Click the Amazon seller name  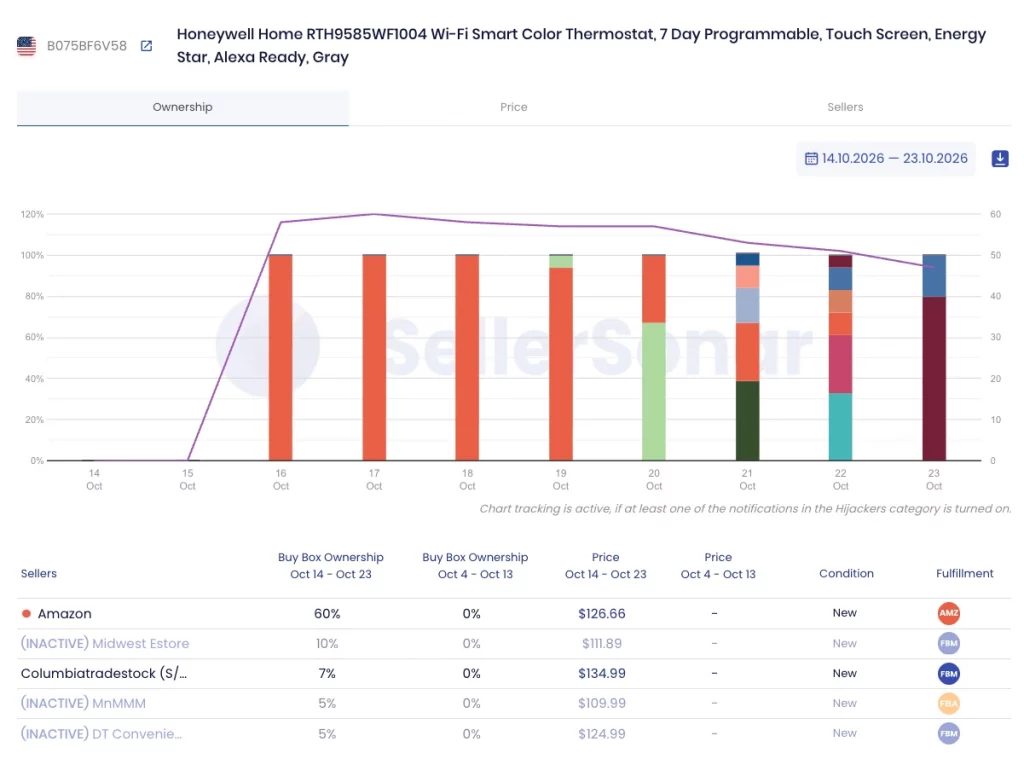[64, 613]
